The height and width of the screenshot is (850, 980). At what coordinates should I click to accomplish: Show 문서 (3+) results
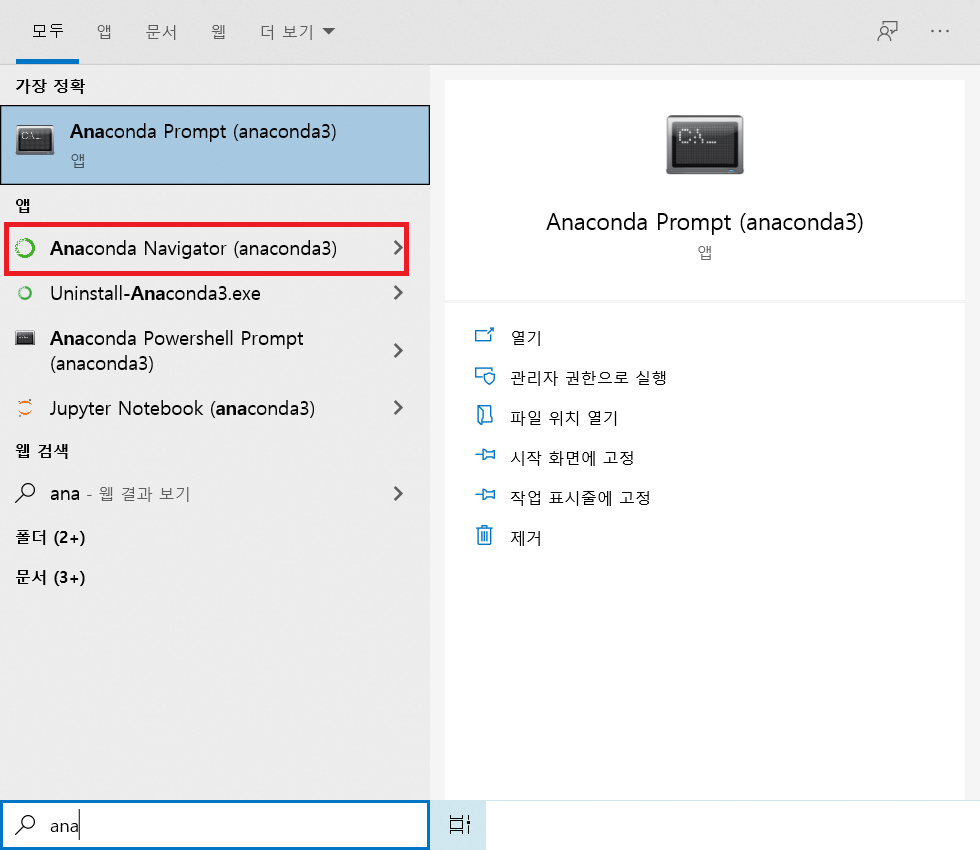(x=50, y=578)
